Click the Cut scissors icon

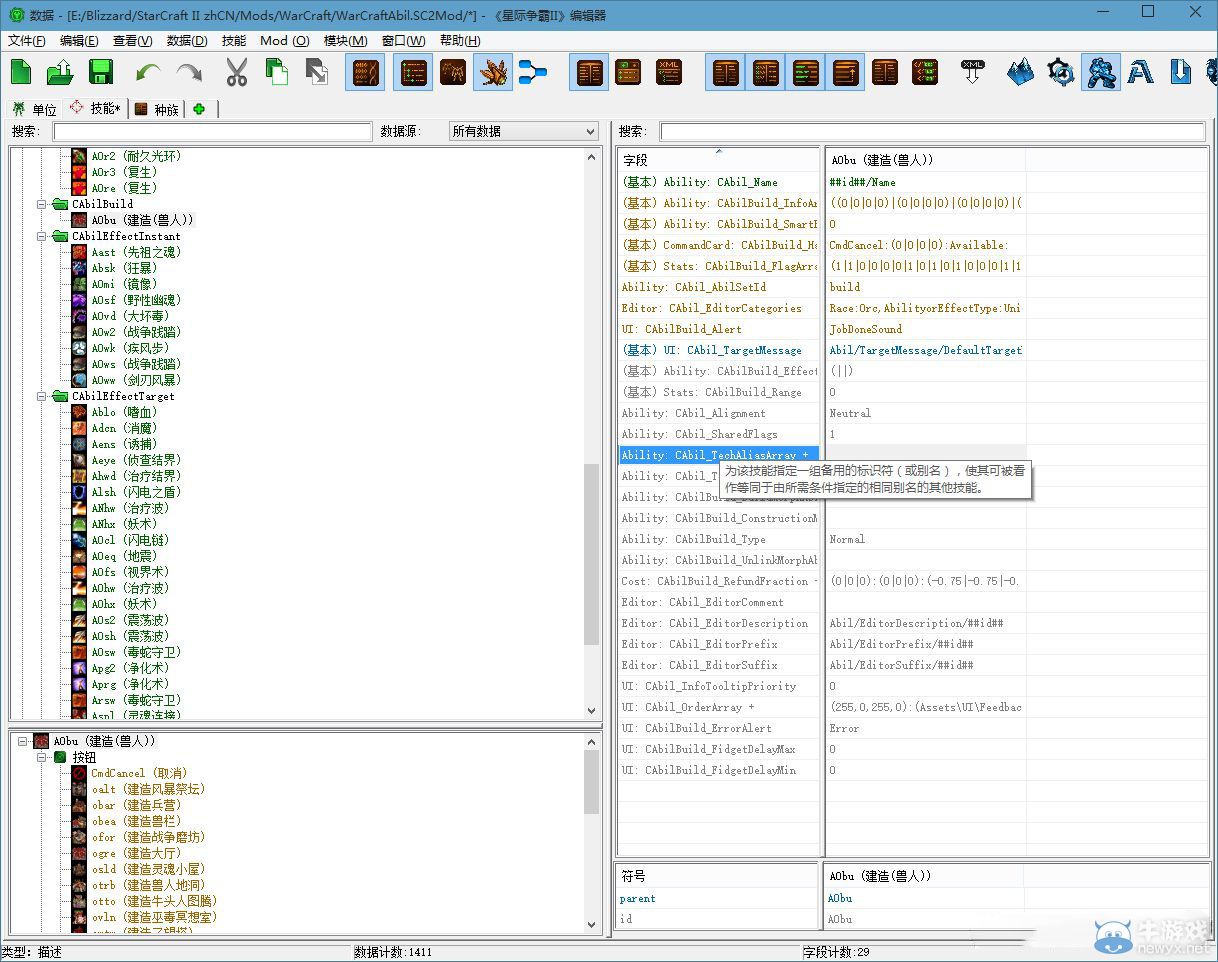(x=236, y=72)
